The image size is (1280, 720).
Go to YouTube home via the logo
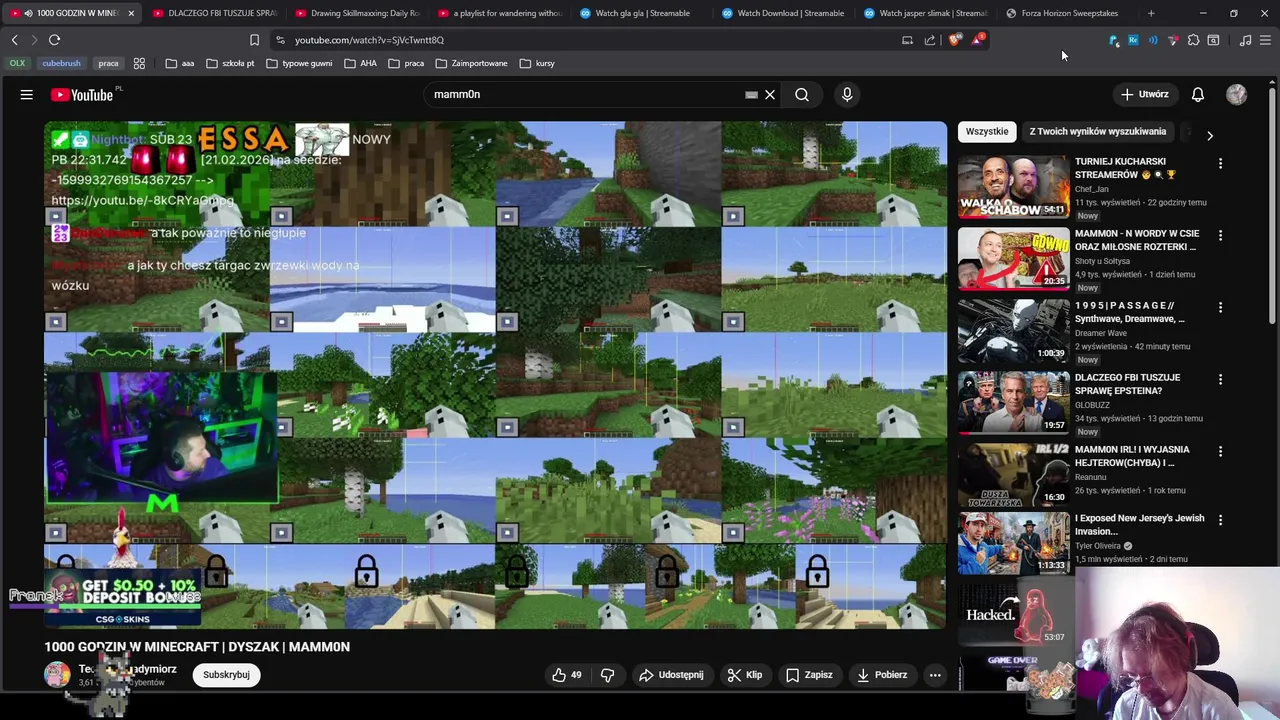click(83, 95)
